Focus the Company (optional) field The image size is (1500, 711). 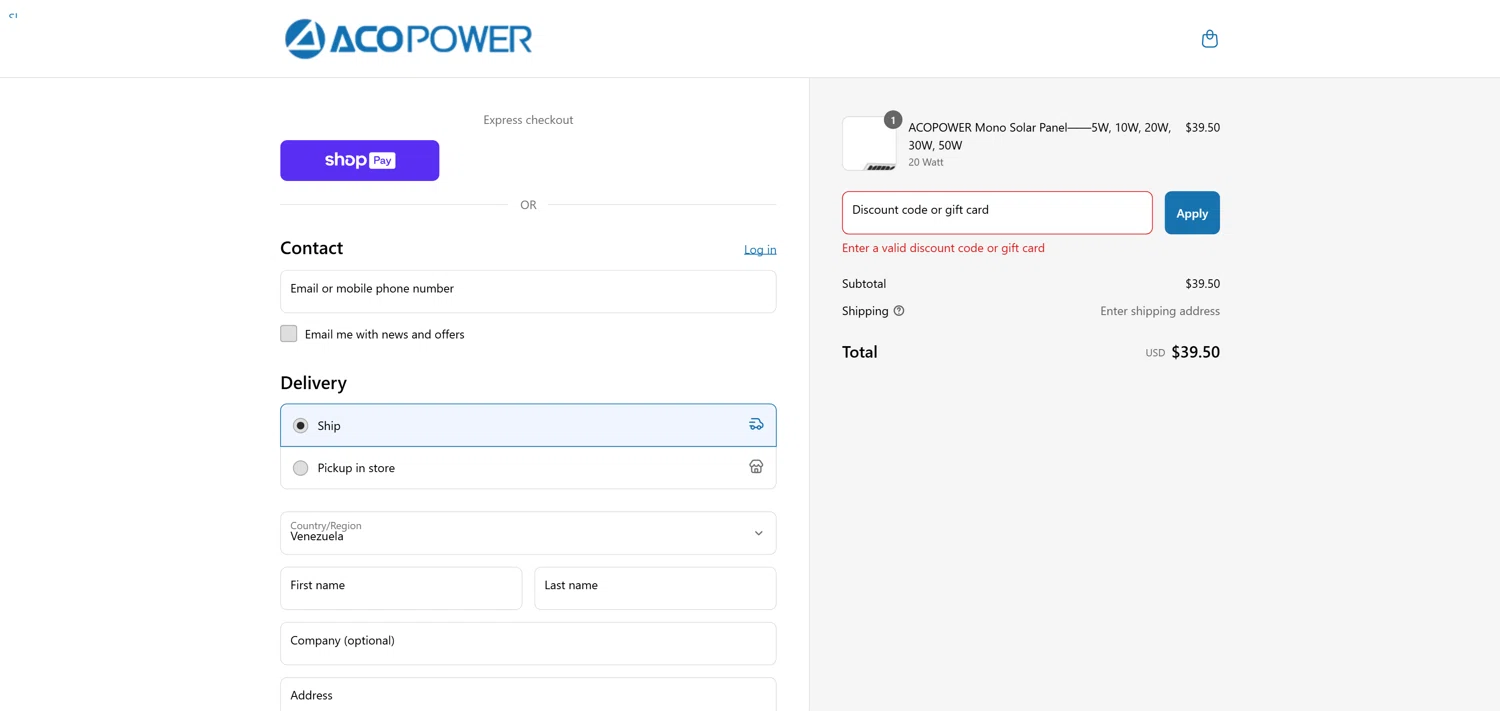click(528, 643)
